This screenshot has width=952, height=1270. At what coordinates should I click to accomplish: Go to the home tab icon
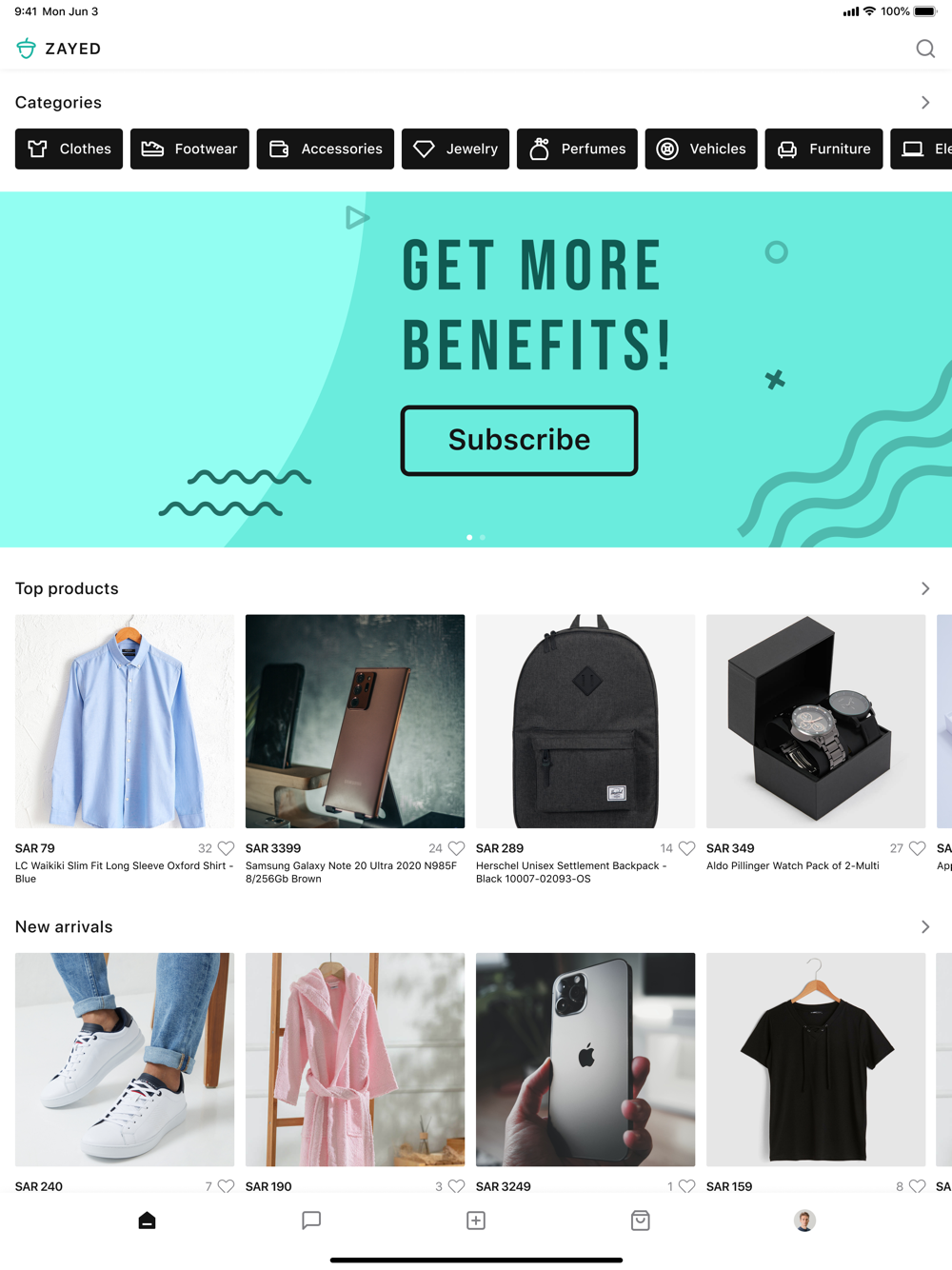click(x=147, y=1220)
